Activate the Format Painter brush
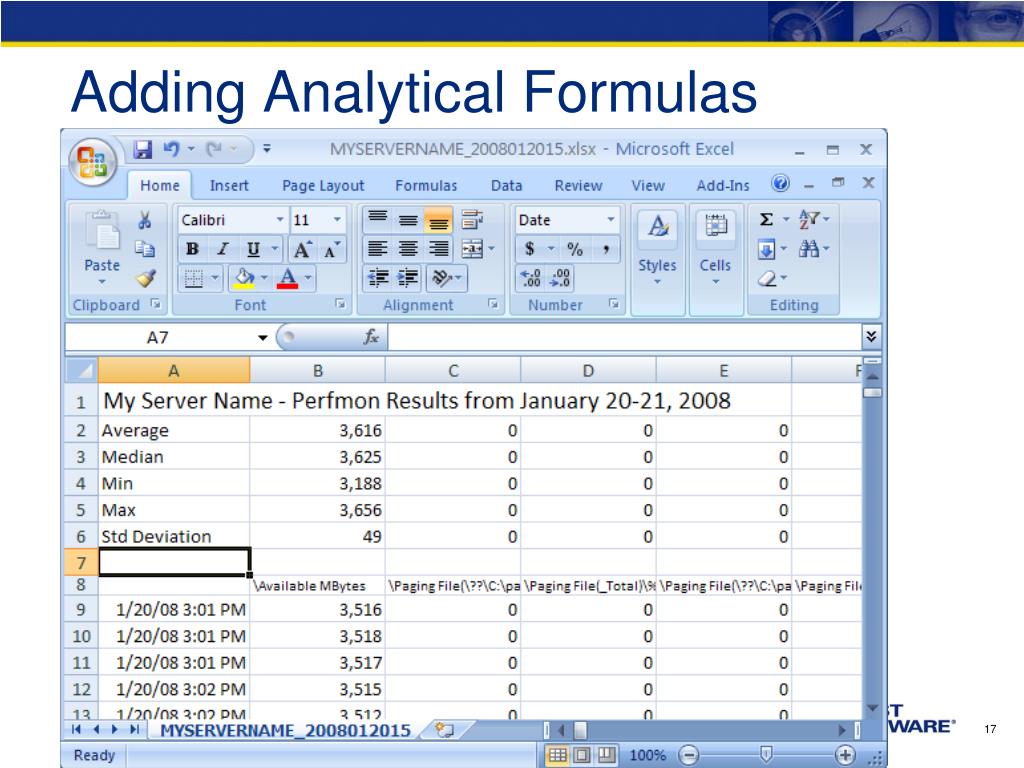 coord(145,279)
